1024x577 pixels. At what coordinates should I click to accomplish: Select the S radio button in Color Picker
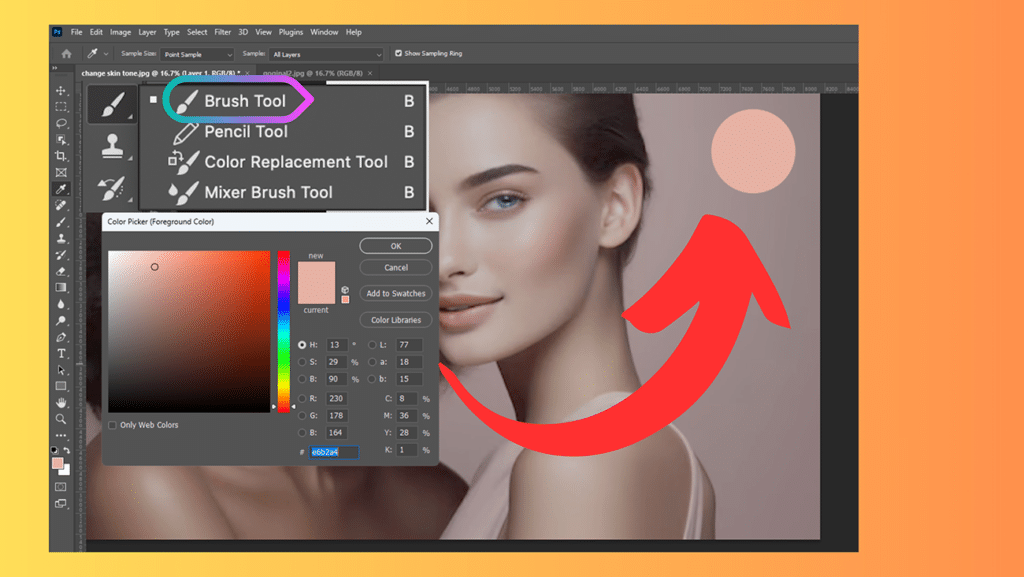click(x=303, y=361)
